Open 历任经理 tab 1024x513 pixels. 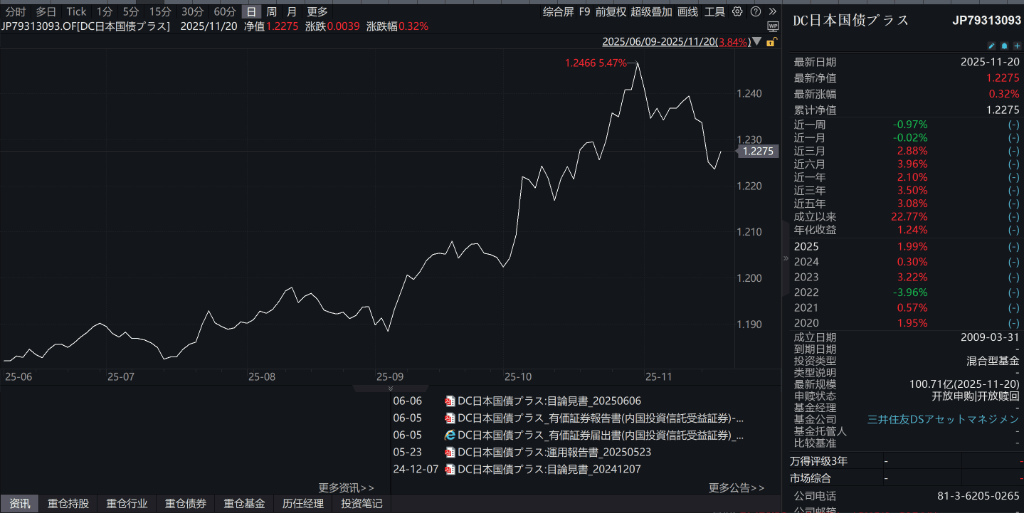click(x=303, y=503)
